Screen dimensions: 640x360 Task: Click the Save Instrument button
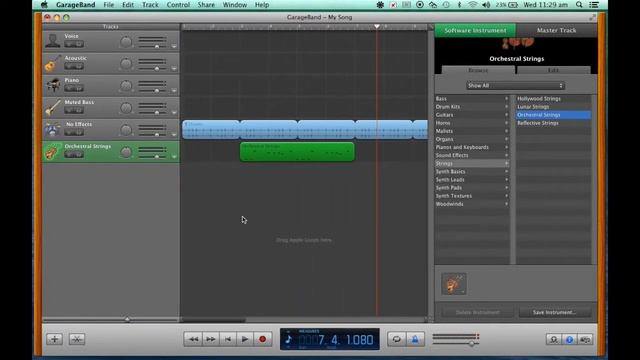554,312
